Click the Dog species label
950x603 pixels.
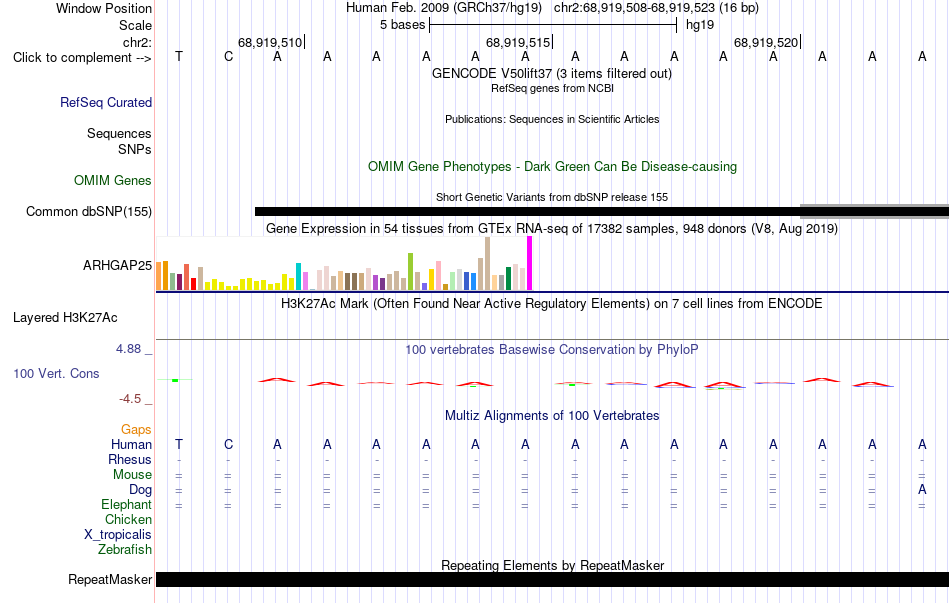click(141, 490)
